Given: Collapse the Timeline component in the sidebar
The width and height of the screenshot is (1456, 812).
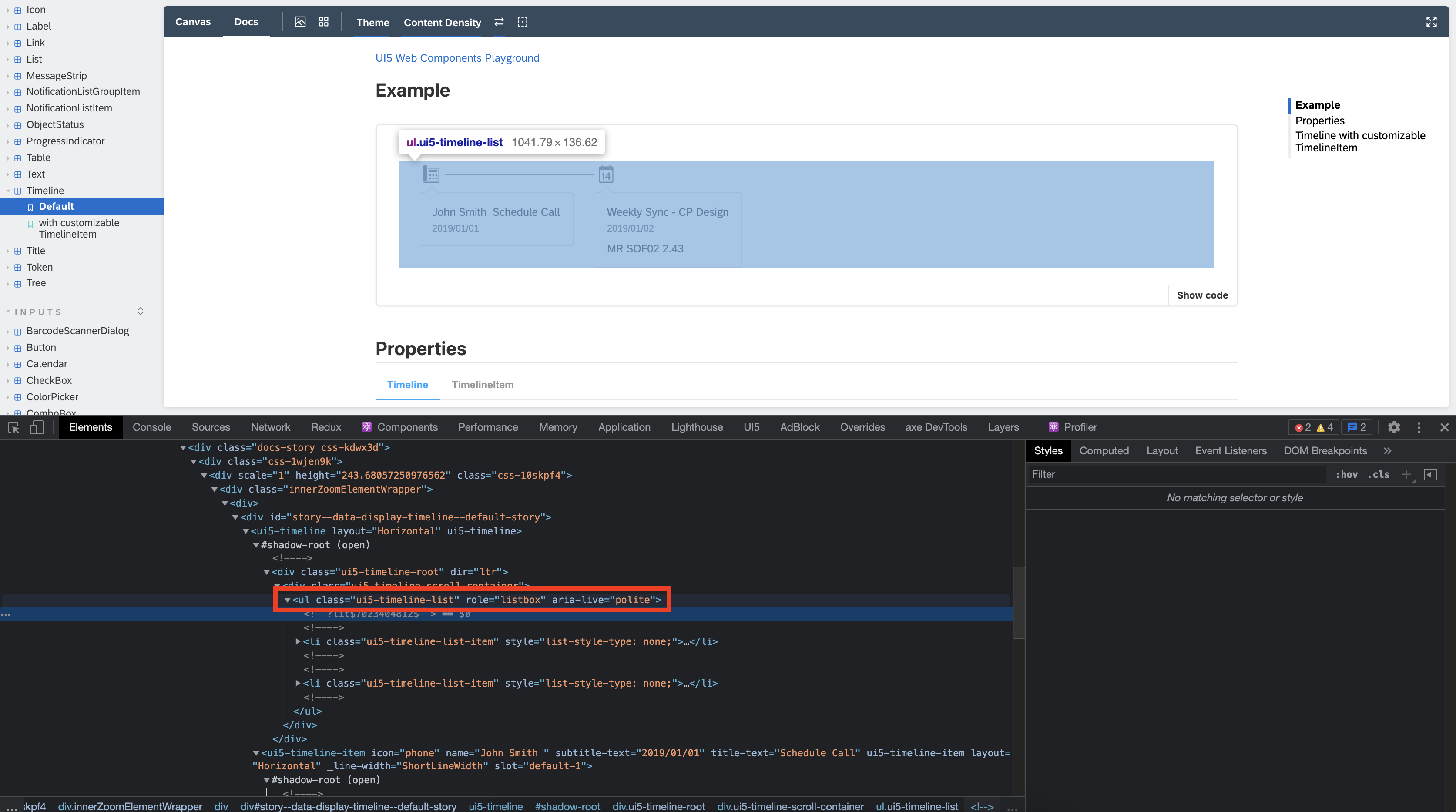Looking at the screenshot, I should [x=8, y=191].
